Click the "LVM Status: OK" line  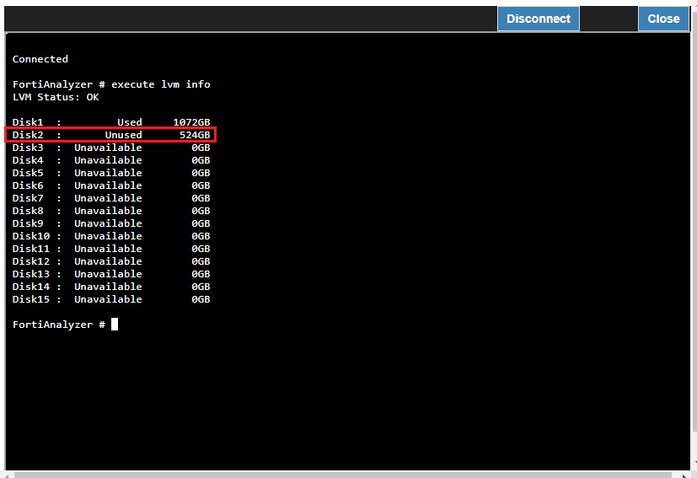(56, 97)
